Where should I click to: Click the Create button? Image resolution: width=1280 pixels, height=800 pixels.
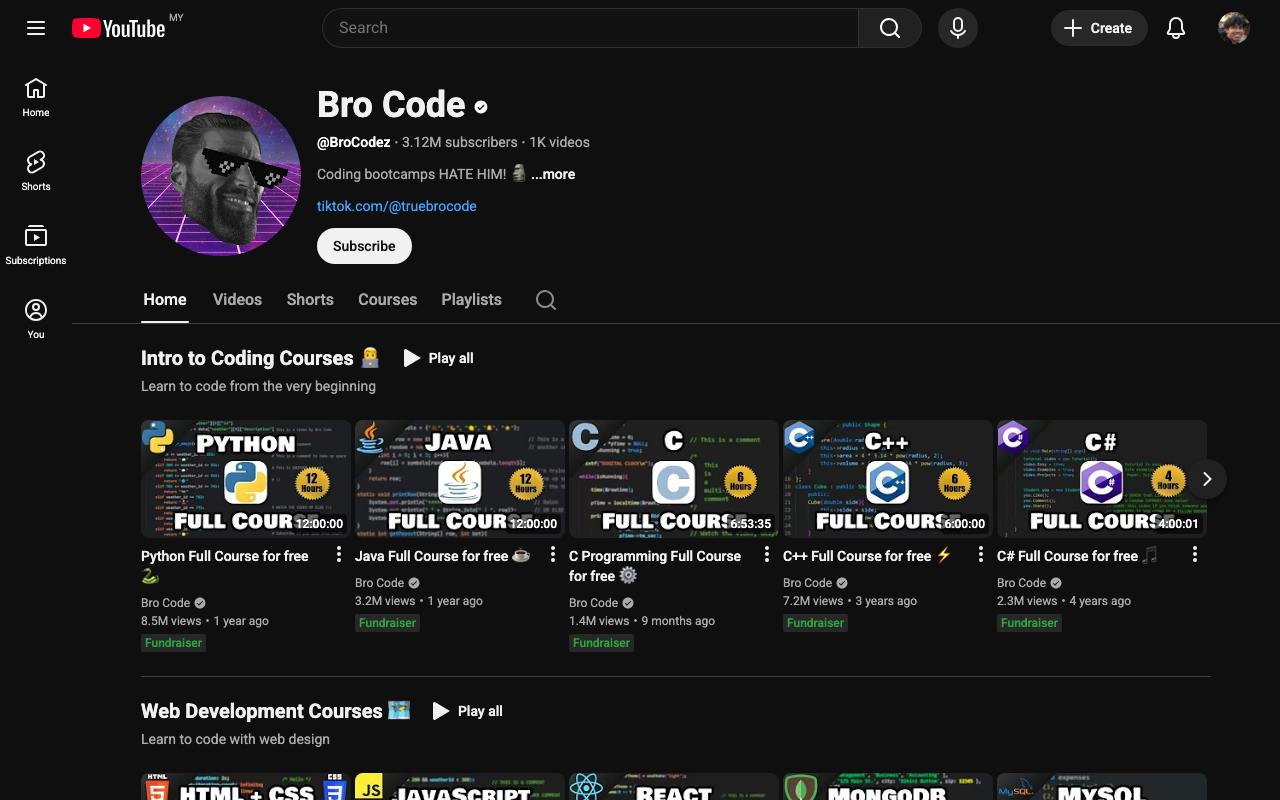1099,28
